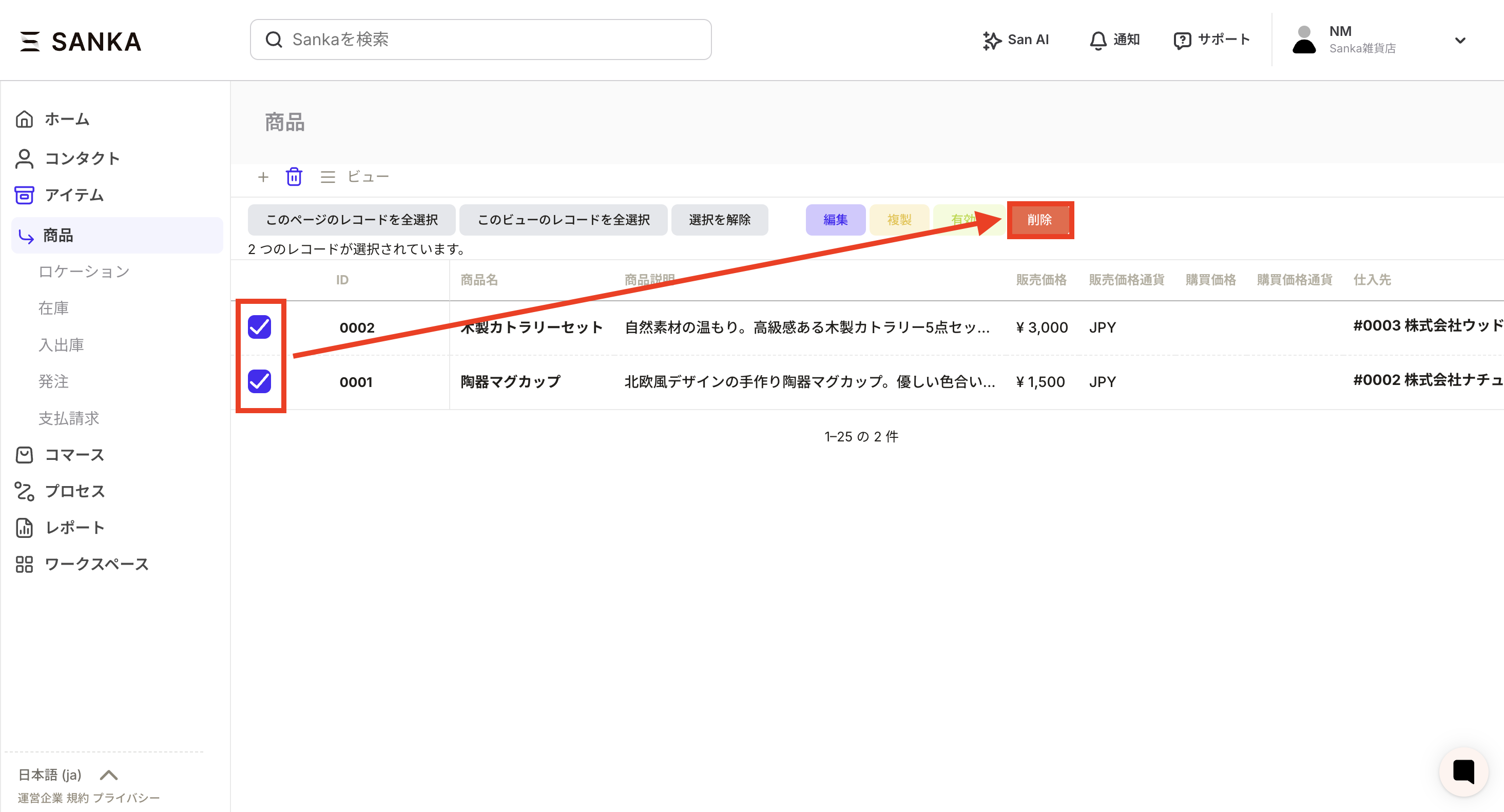Collapse the アイテム sidebar section
1504x812 pixels.
(73, 195)
